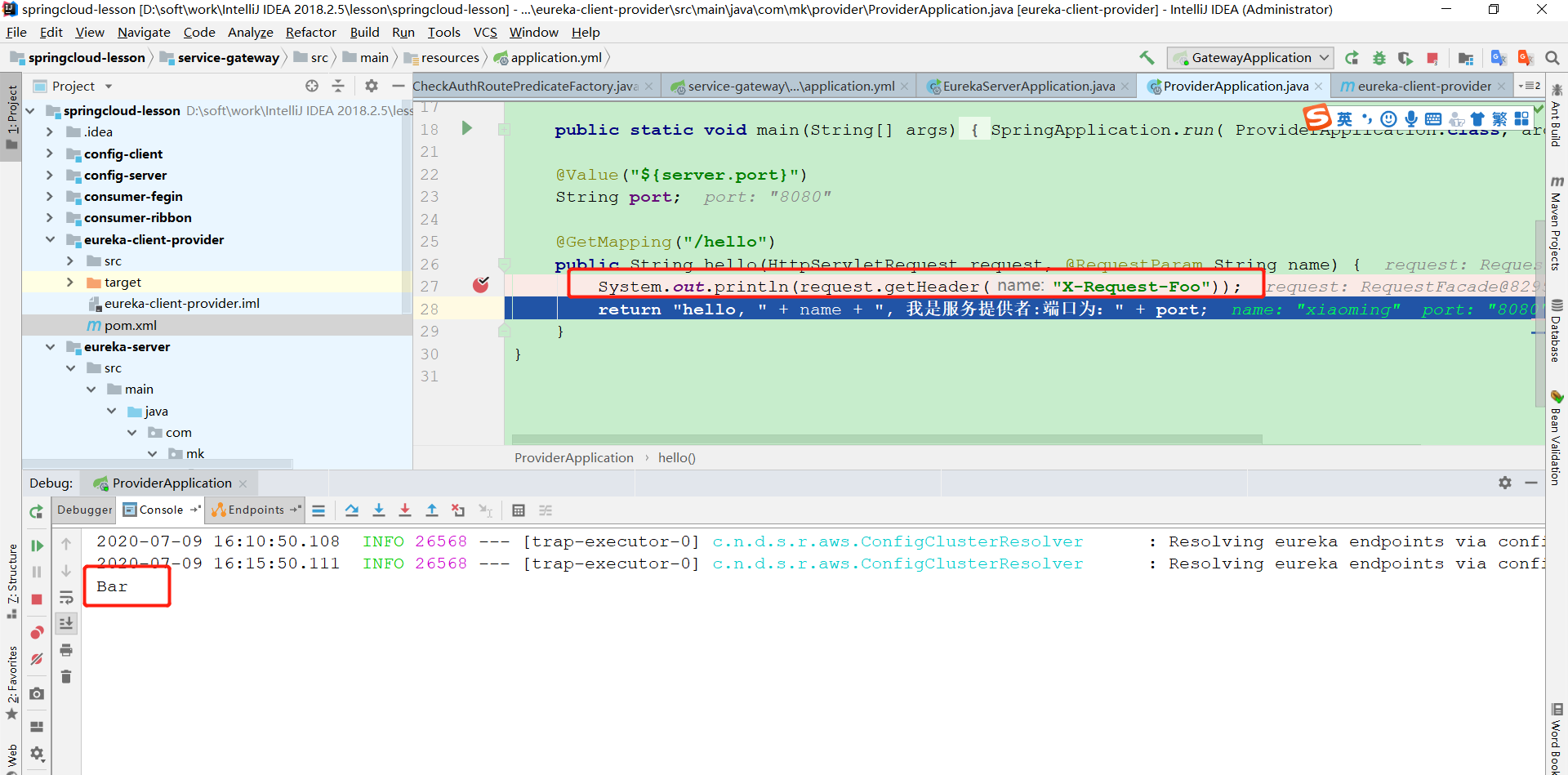This screenshot has width=1568, height=775.
Task: Toggle the breakpoint on line 27
Action: coord(481,285)
